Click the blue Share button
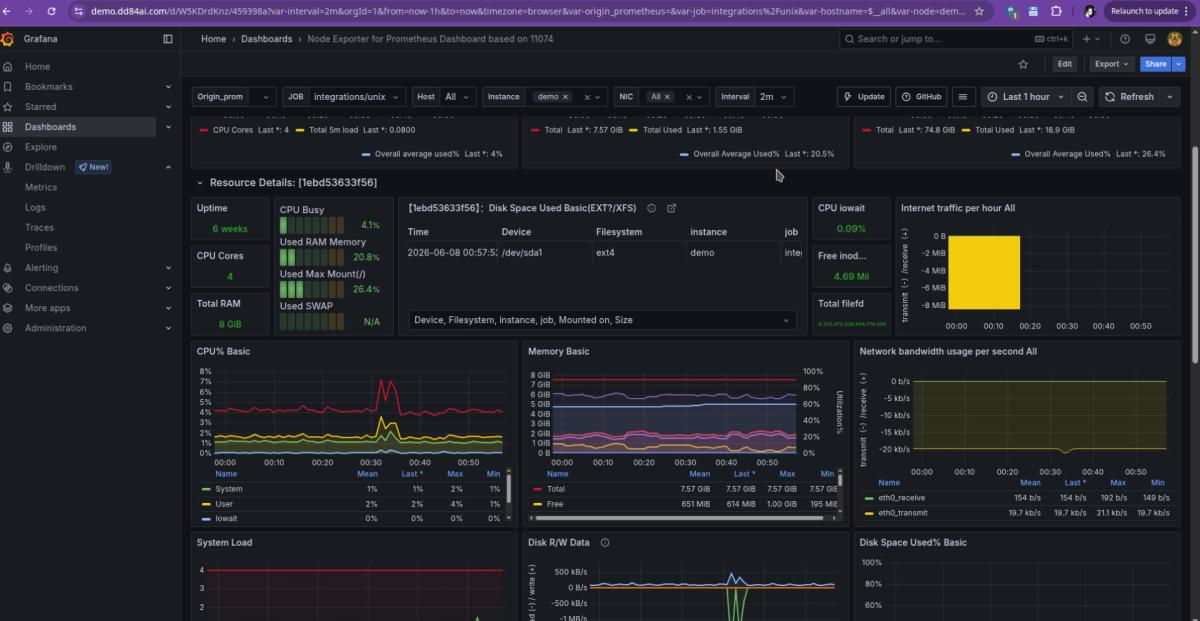This screenshot has width=1200, height=621. [1155, 64]
